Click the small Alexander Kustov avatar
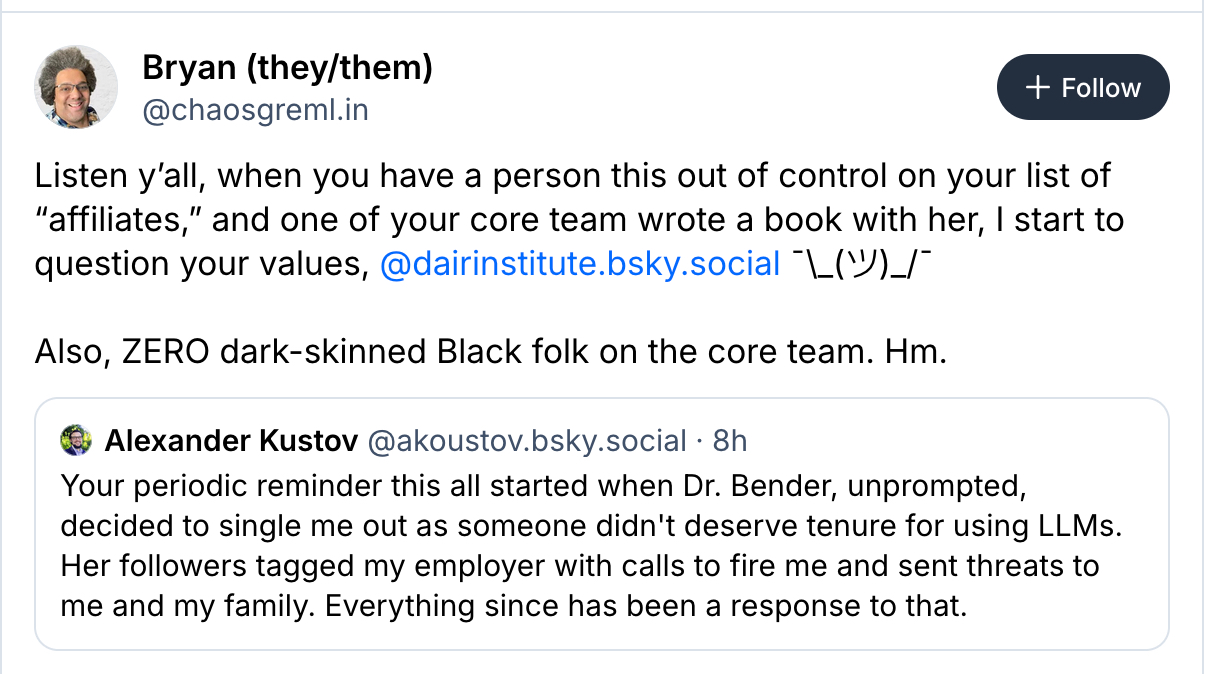The height and width of the screenshot is (674, 1212). coord(76,440)
